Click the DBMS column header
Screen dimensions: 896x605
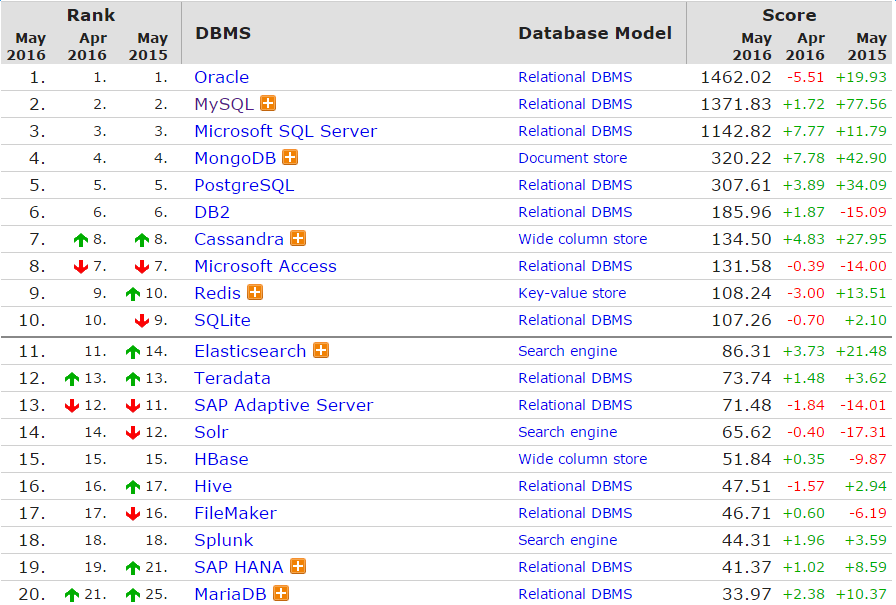[x=223, y=33]
